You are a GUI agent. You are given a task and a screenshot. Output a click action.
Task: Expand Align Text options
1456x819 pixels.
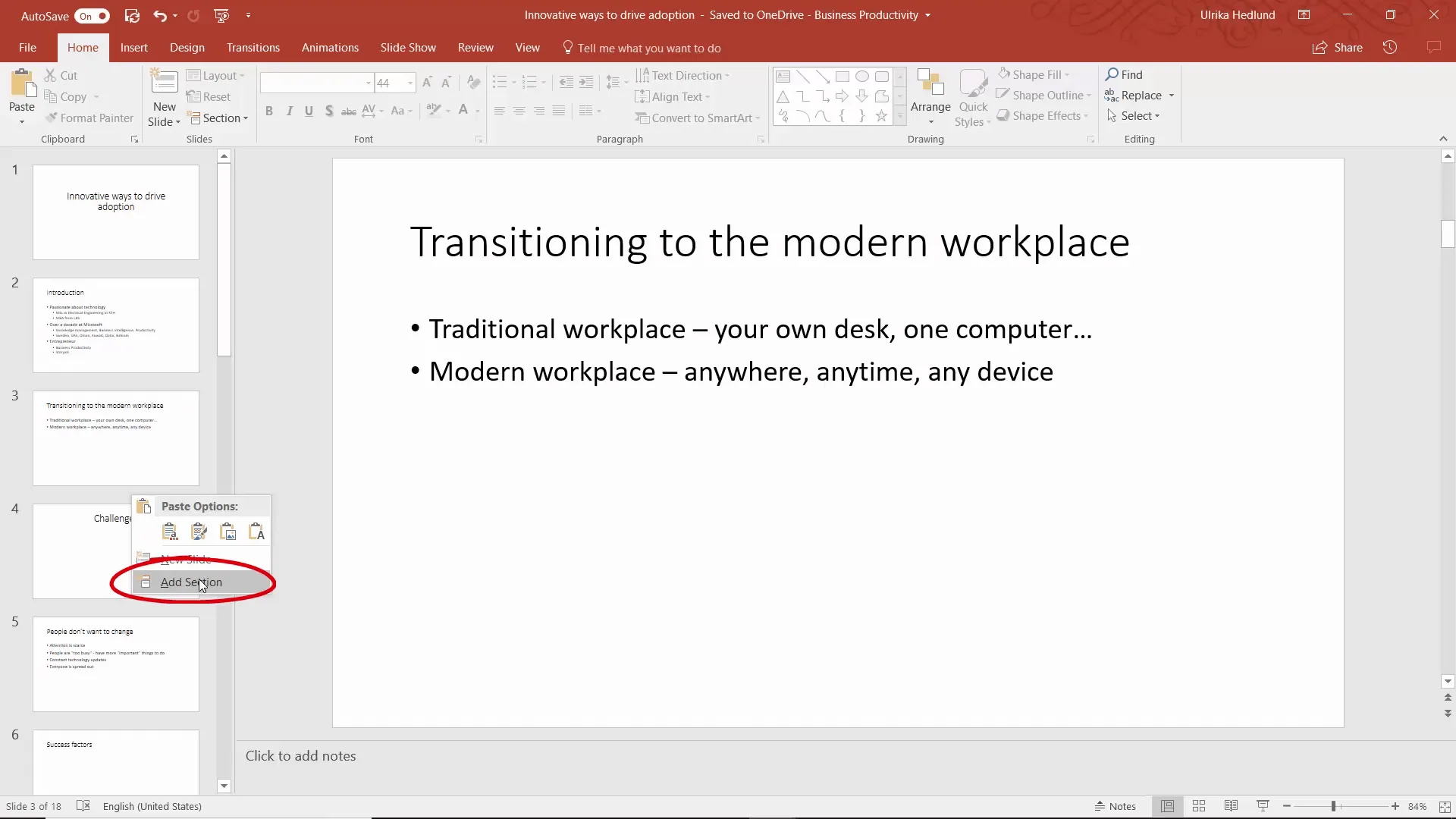click(x=672, y=96)
